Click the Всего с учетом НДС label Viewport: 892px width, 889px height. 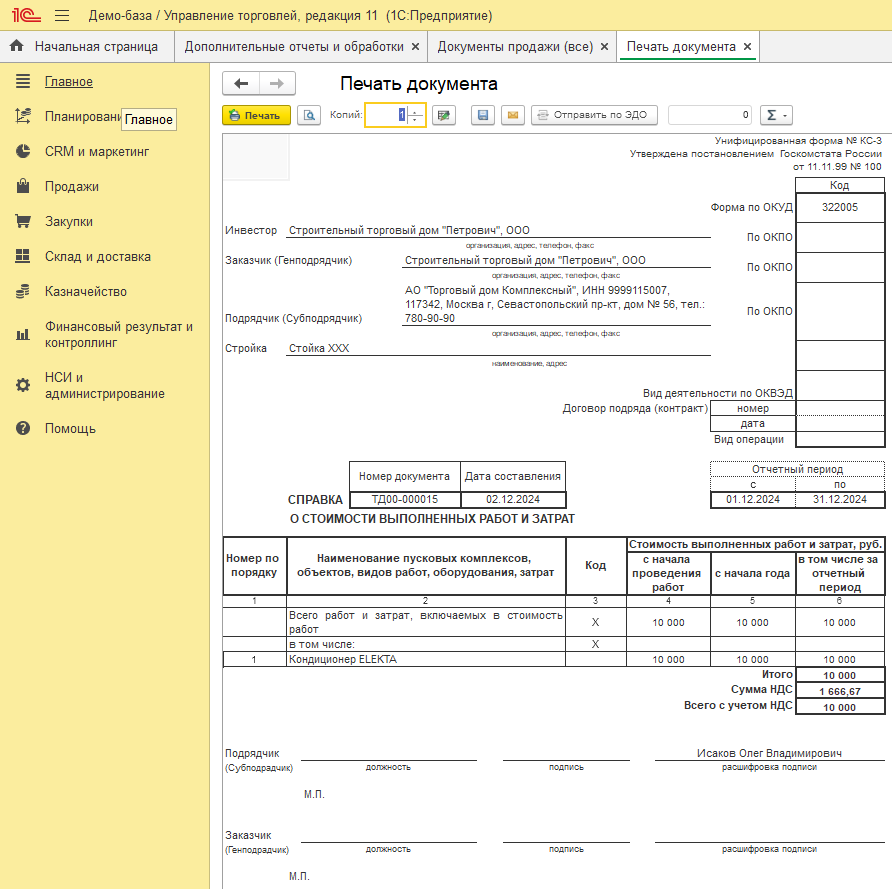click(738, 705)
